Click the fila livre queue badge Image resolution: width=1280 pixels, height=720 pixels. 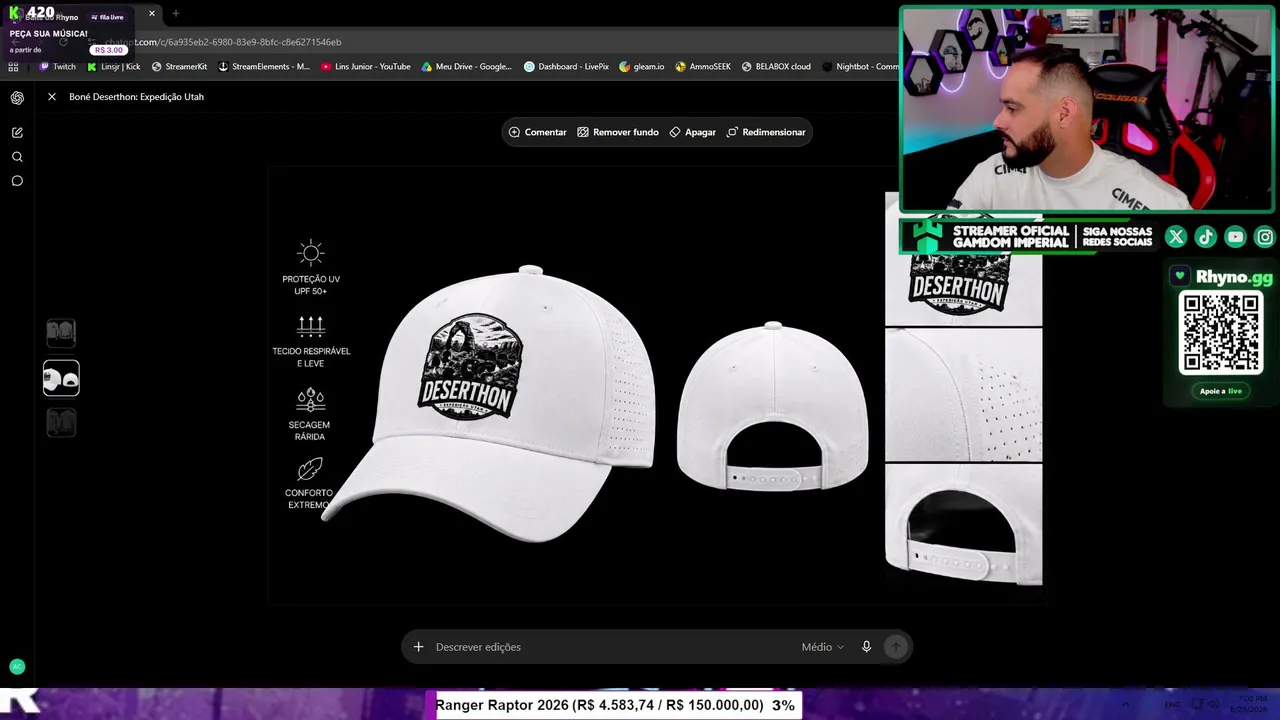pos(107,17)
